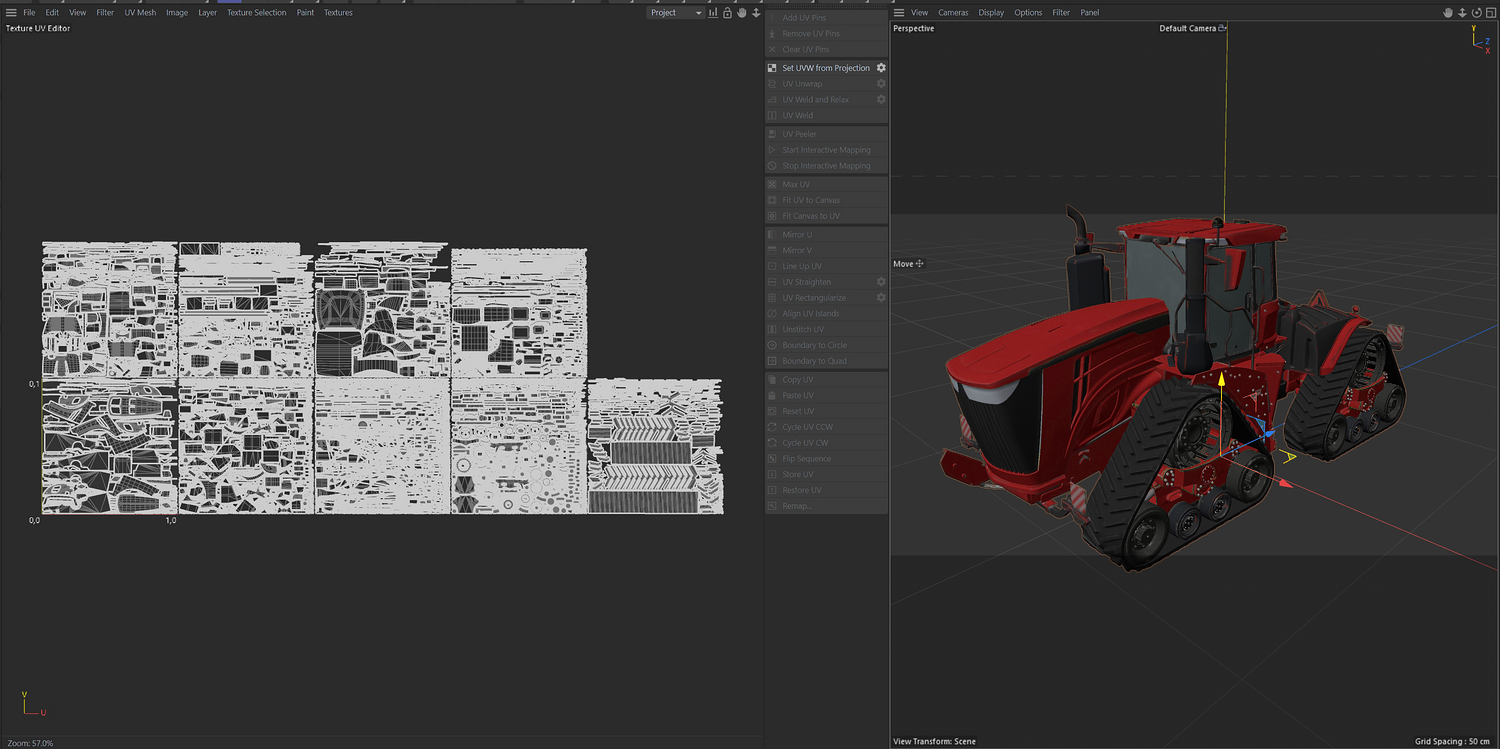Open the viewport Cameras menu
The width and height of the screenshot is (1500, 749).
(953, 13)
